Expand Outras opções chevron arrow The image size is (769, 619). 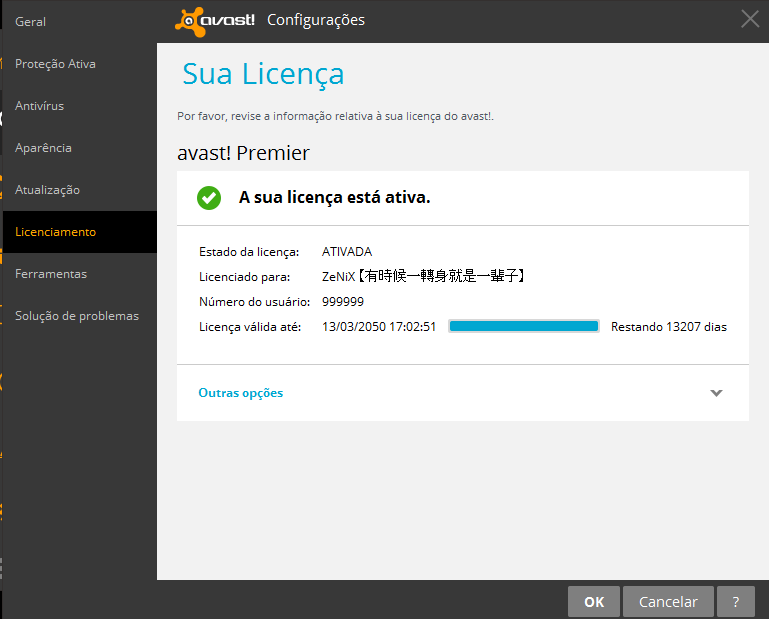point(717,393)
